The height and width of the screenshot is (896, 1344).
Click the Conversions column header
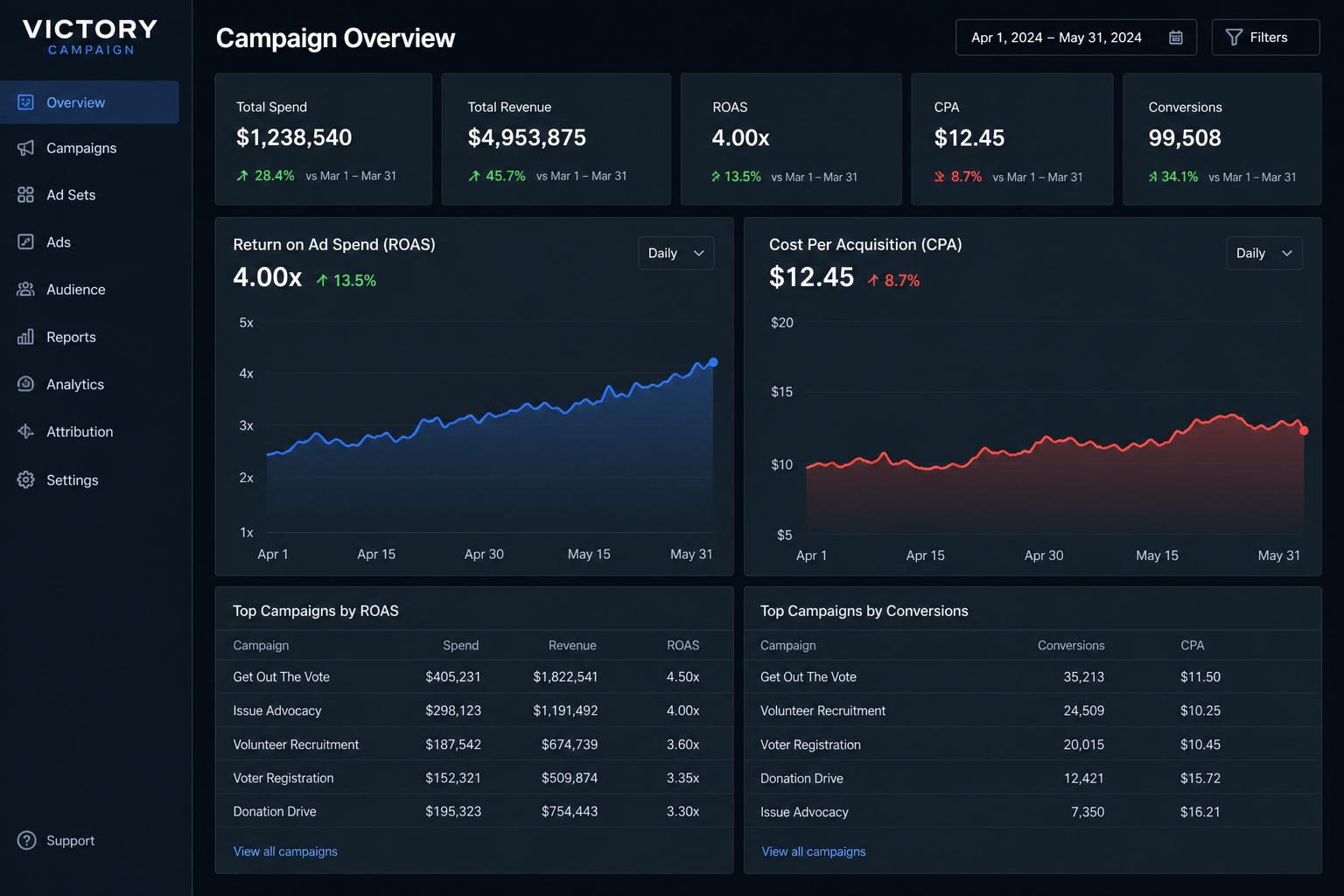(x=1071, y=646)
